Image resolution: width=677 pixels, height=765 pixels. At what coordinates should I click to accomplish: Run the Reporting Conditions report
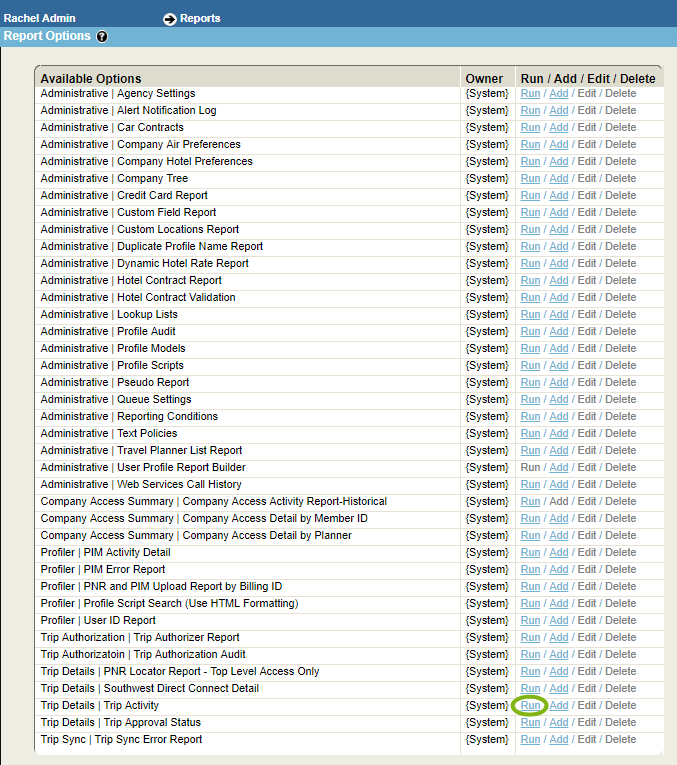pos(530,417)
